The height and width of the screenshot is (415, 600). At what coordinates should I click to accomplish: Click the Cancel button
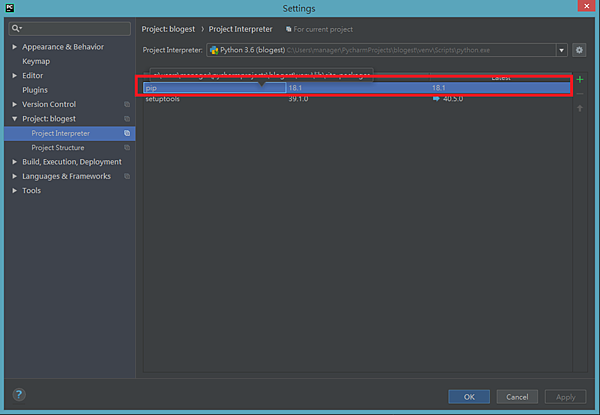pos(517,397)
